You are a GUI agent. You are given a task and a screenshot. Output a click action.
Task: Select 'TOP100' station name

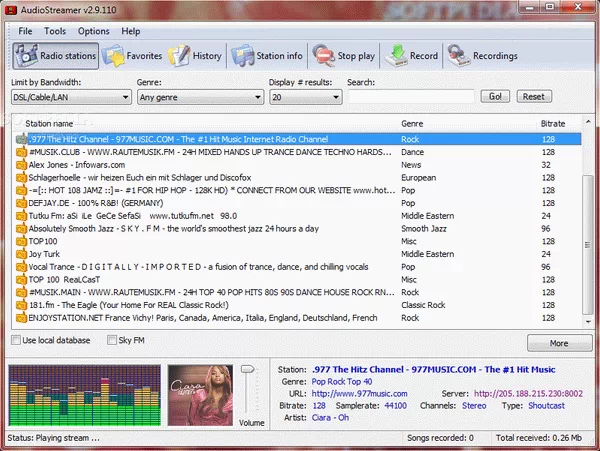point(43,241)
